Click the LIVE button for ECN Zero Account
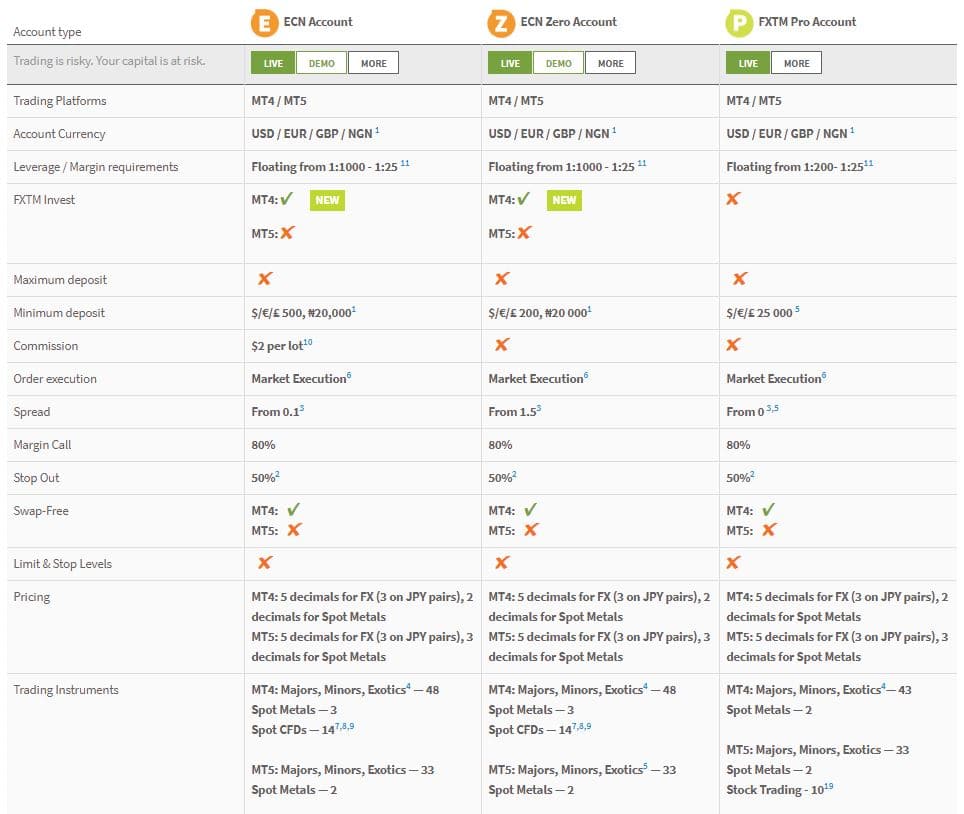This screenshot has width=964, height=814. pos(509,62)
